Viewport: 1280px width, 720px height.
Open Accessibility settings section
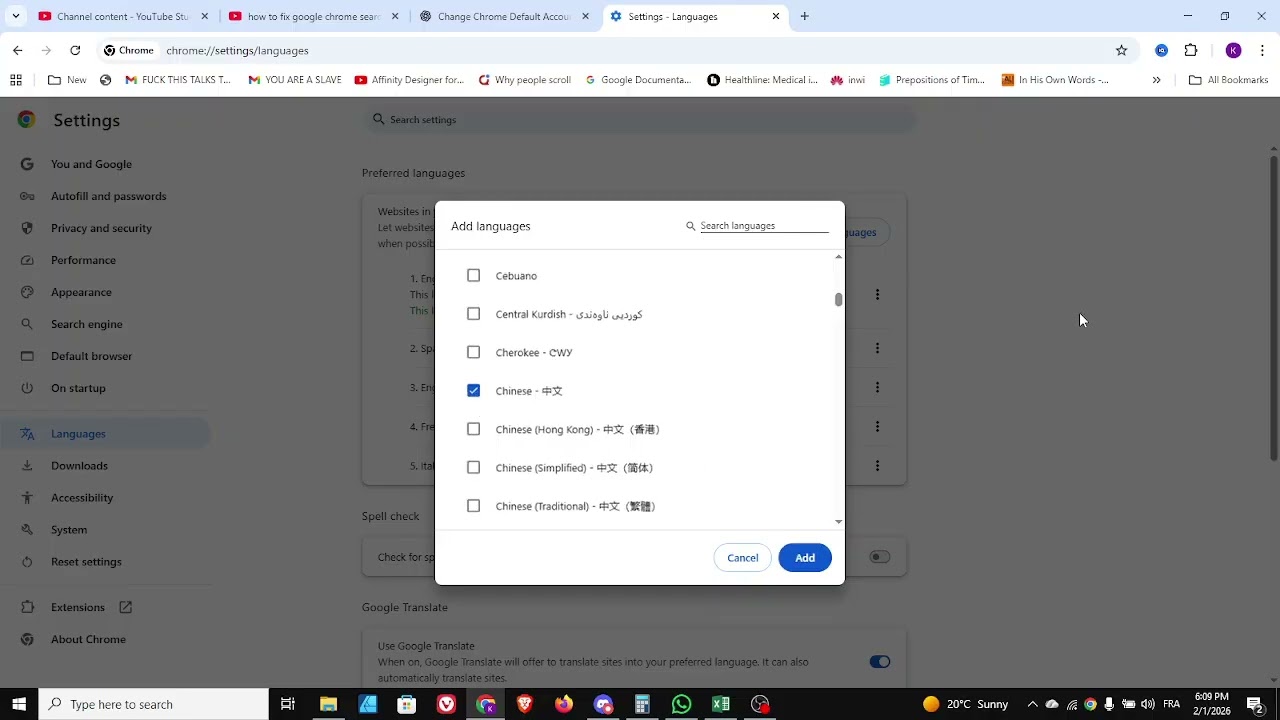pos(82,498)
